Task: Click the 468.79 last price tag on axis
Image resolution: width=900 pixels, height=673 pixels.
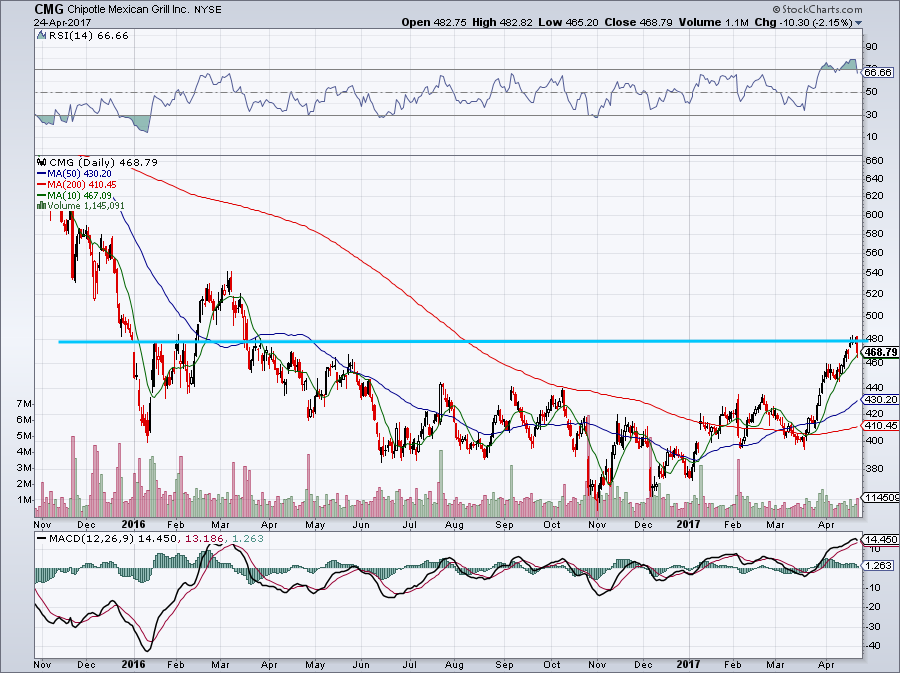Action: click(880, 352)
